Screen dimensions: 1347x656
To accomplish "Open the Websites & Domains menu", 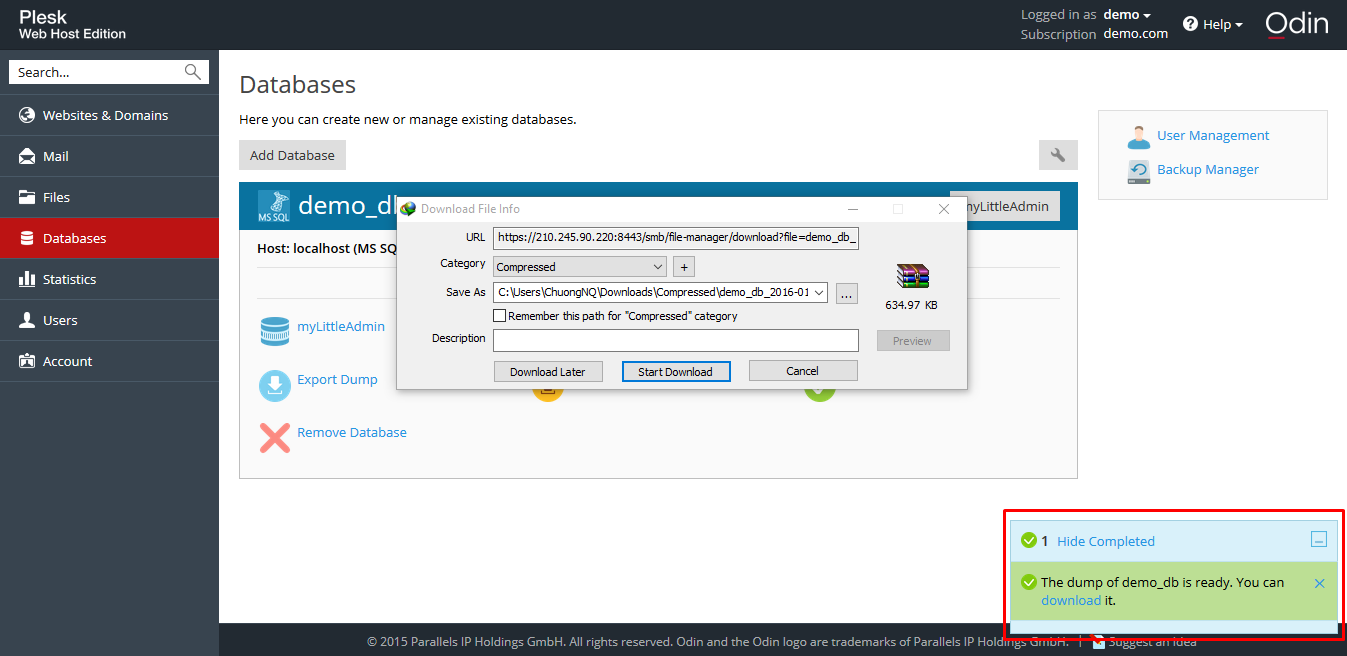I will 27,114.
